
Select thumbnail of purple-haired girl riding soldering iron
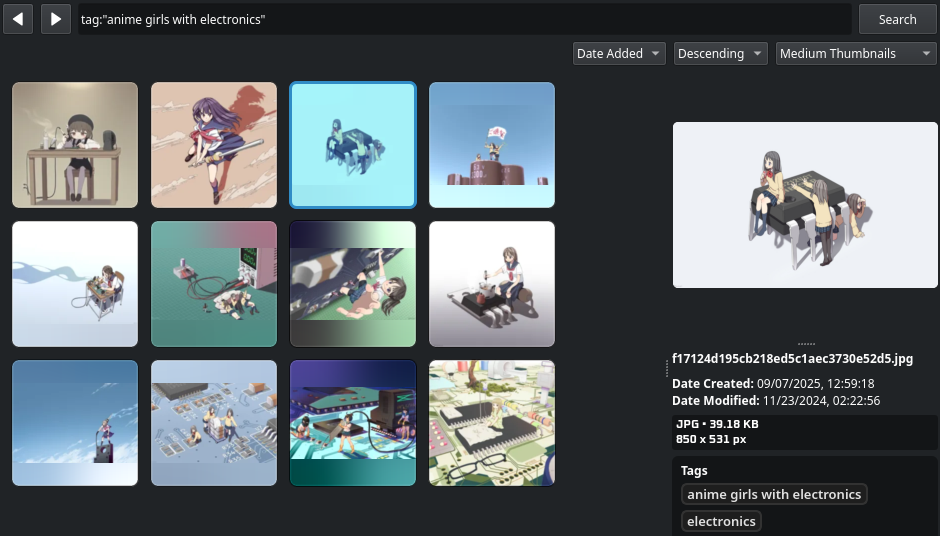click(214, 145)
